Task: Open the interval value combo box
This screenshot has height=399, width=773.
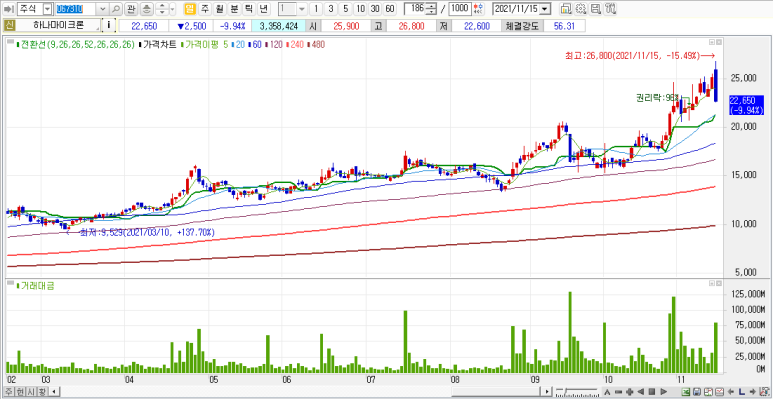Action: point(292,9)
